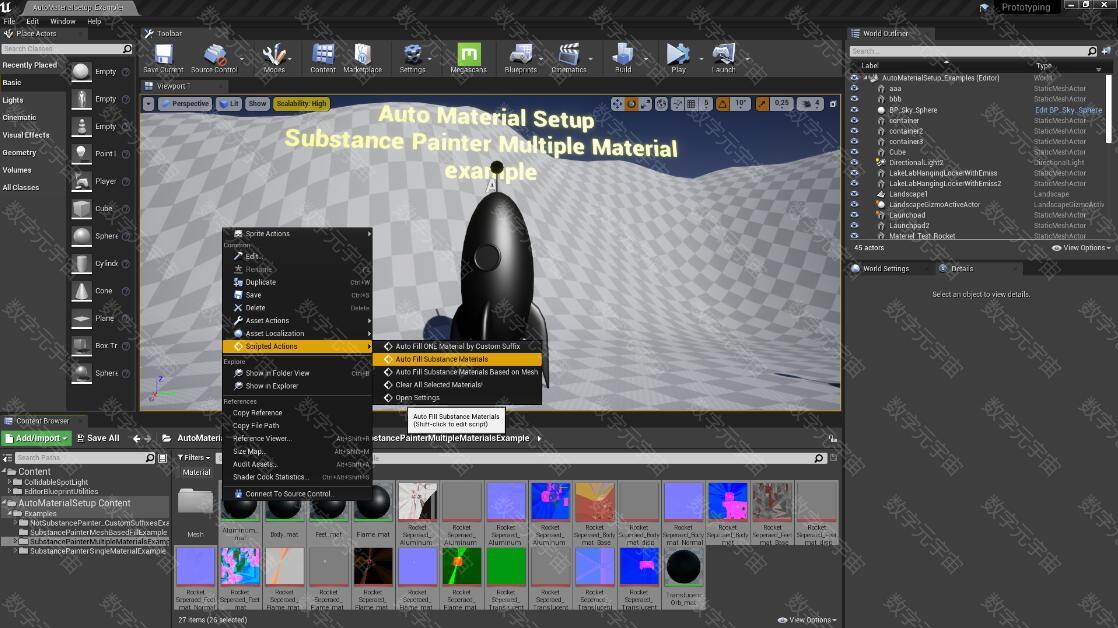Open the Lit view mode dropdown
The image size is (1118, 628).
[229, 104]
